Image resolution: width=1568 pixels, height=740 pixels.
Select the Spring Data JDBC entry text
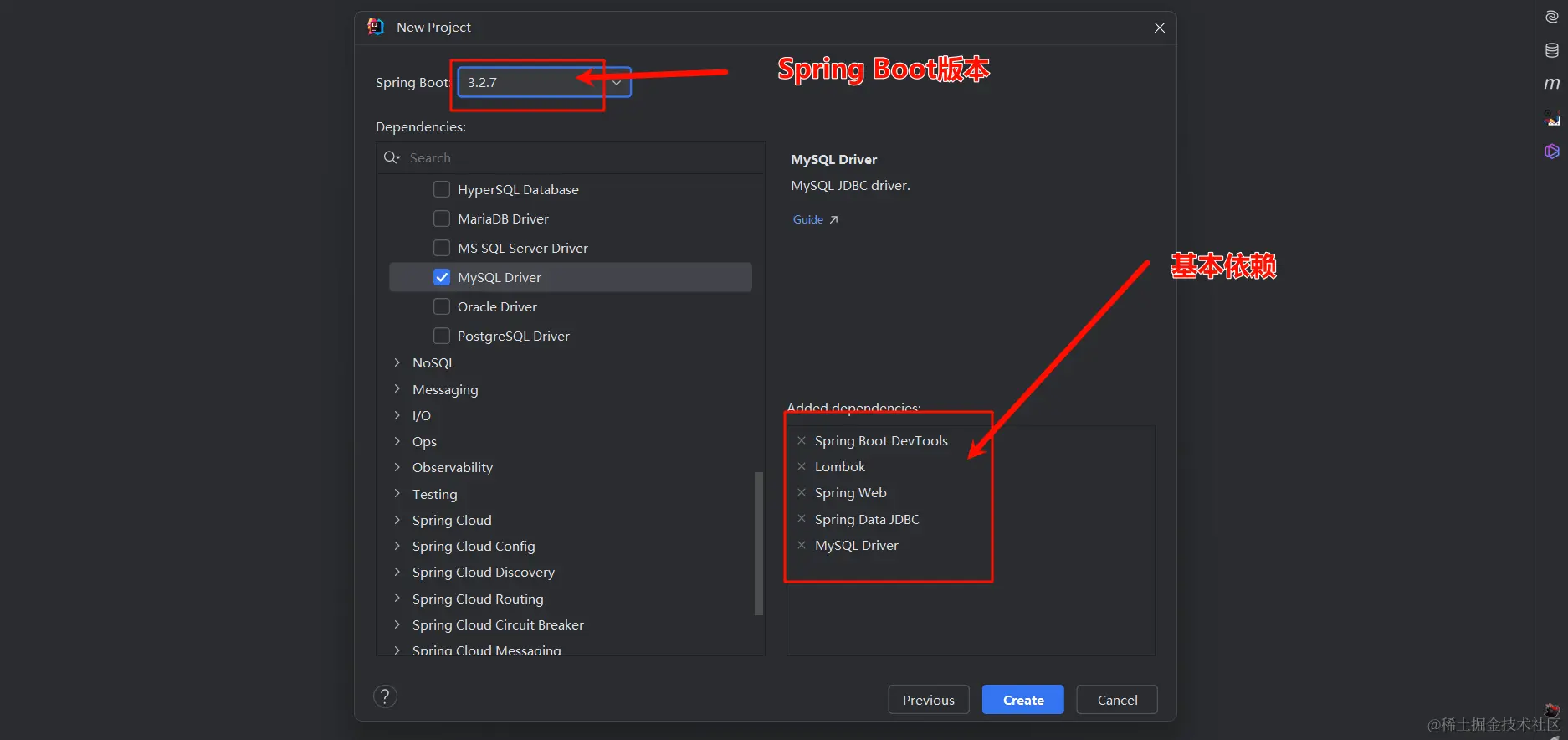[867, 519]
